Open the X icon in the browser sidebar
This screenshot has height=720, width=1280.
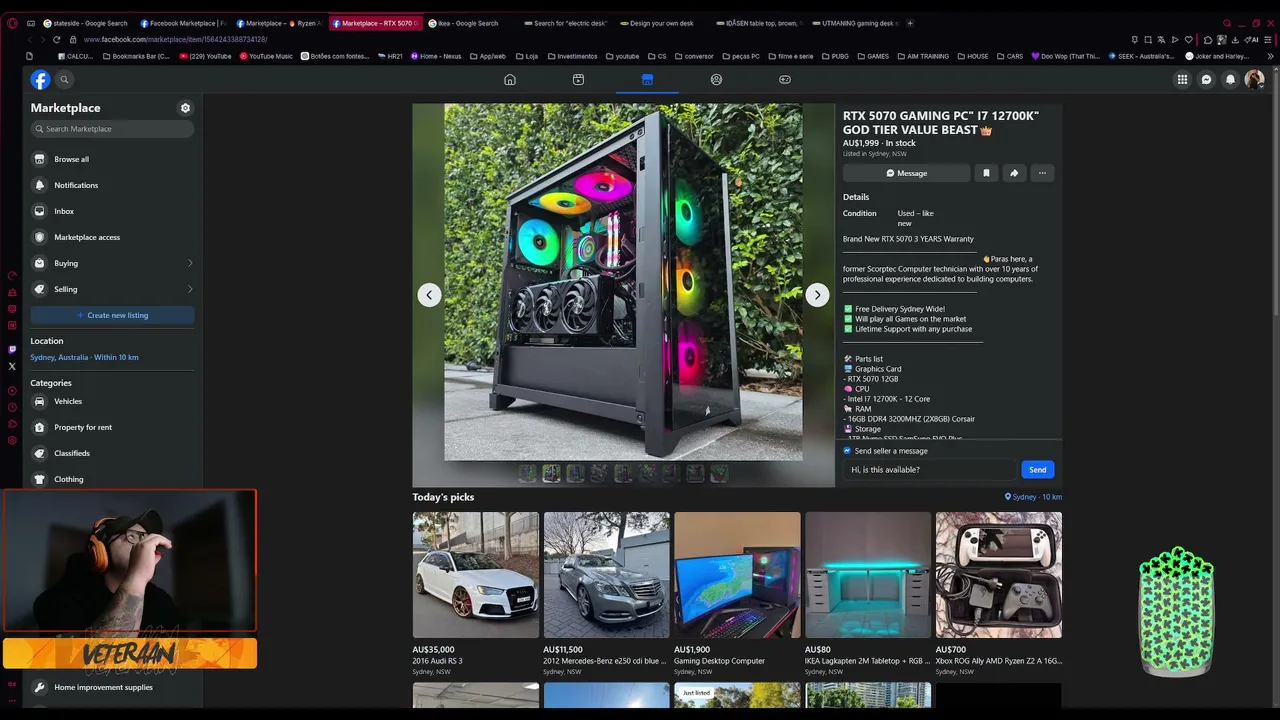[12, 366]
